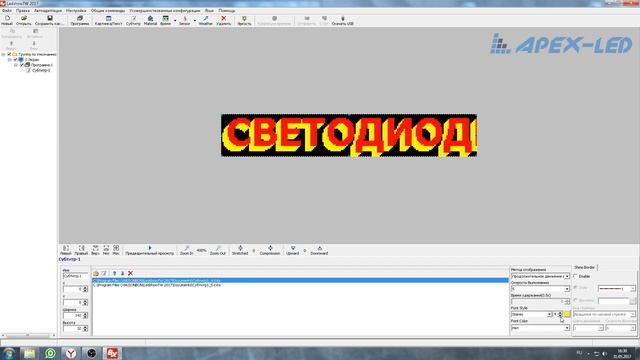Viewport: 640px width, 360px height.
Task: Open the file explorer folder on the taskbar
Action: [29, 353]
